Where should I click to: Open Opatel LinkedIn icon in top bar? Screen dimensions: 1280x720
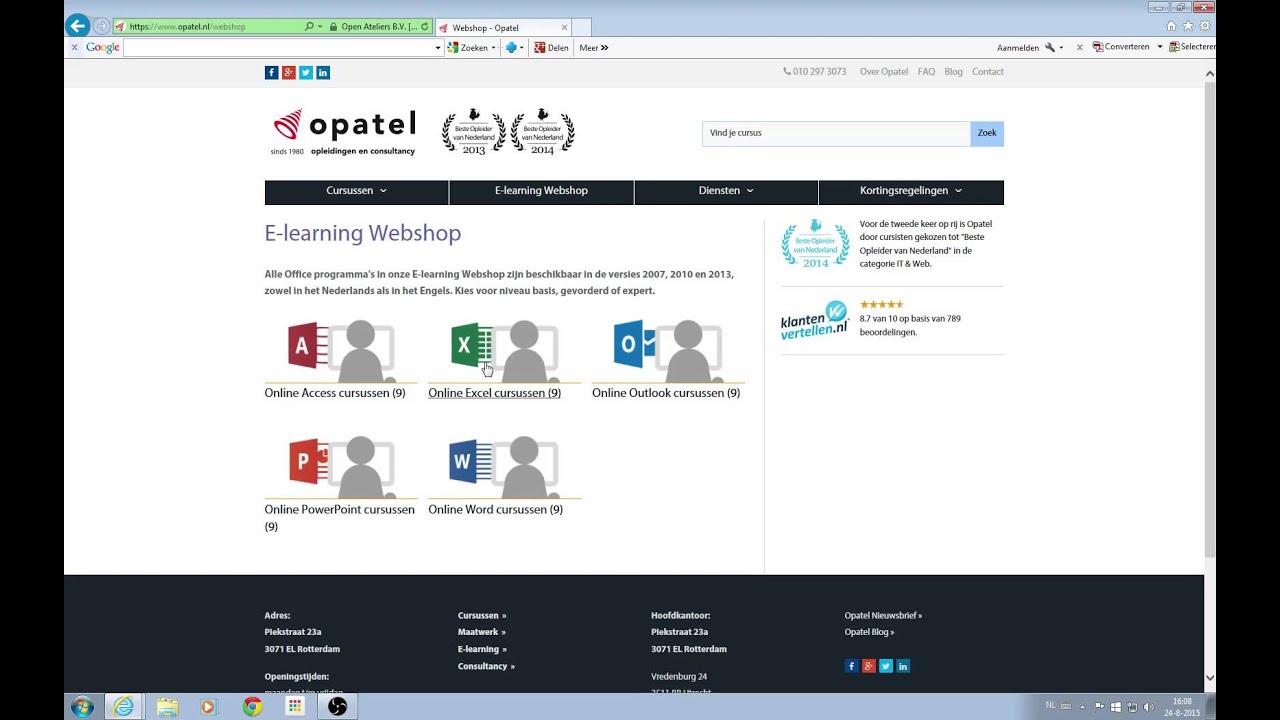[323, 72]
